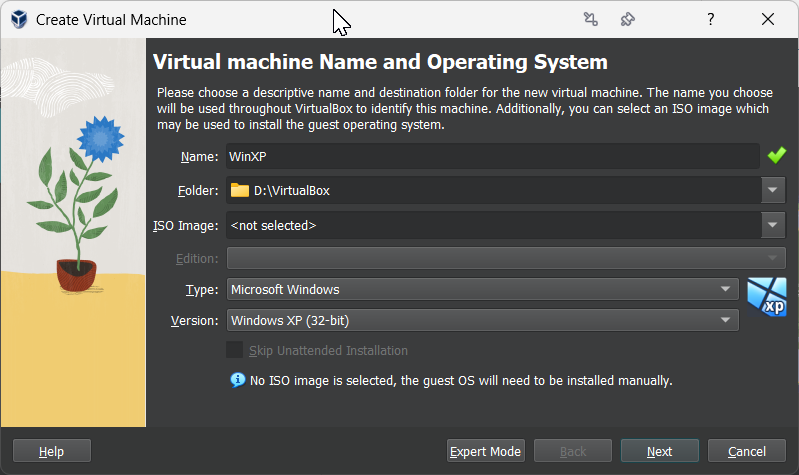
Task: Click the scaling mode icon in title bar
Action: click(x=591, y=19)
